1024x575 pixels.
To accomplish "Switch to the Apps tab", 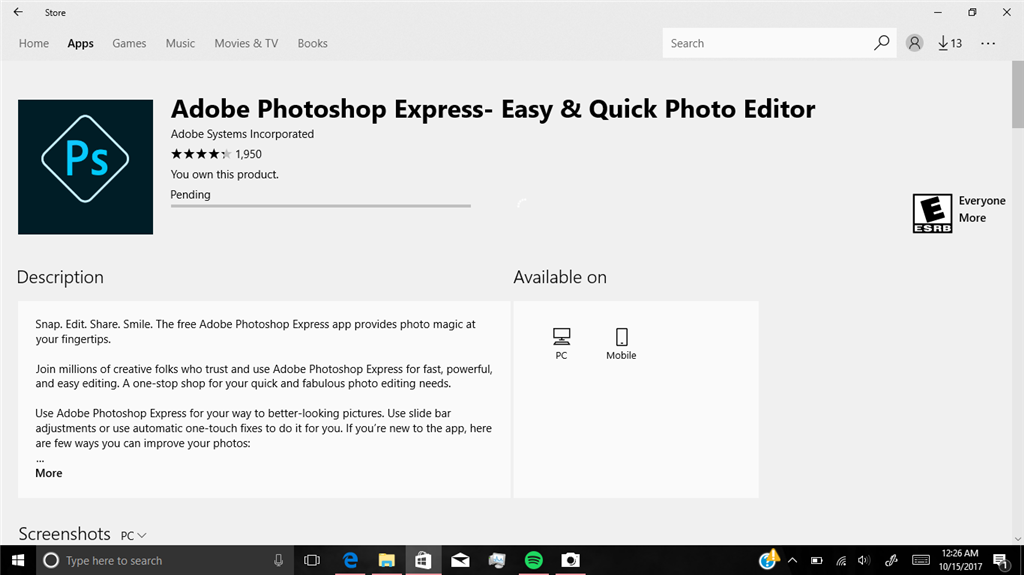I will coord(80,43).
